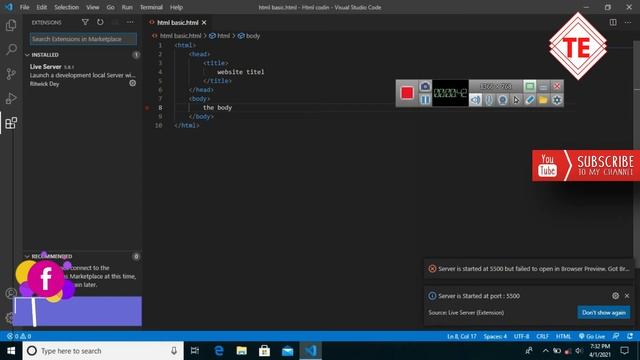Refresh the extensions list
640x360 pixels.
100,22
